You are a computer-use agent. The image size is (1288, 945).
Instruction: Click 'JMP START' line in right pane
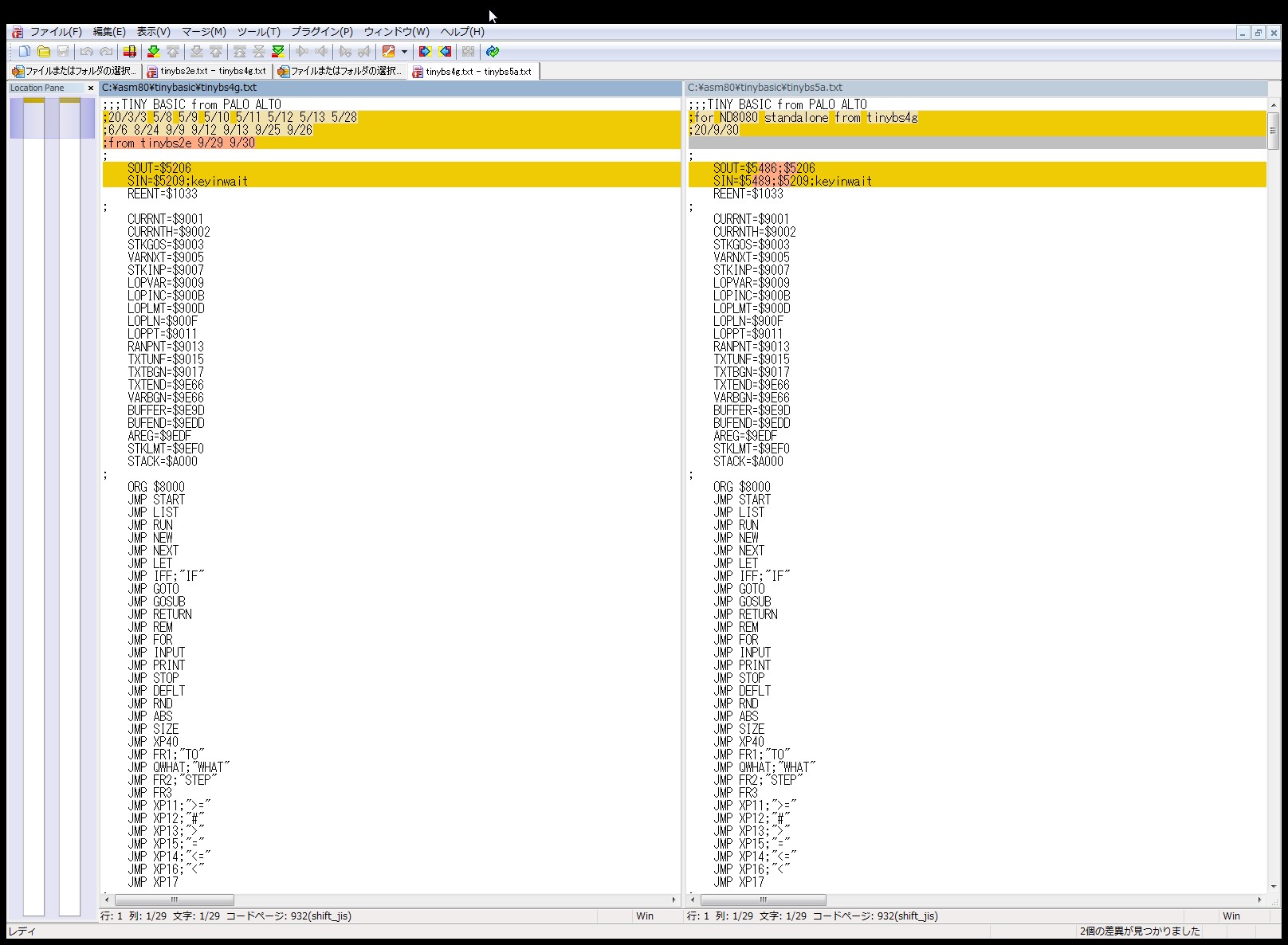point(742,500)
